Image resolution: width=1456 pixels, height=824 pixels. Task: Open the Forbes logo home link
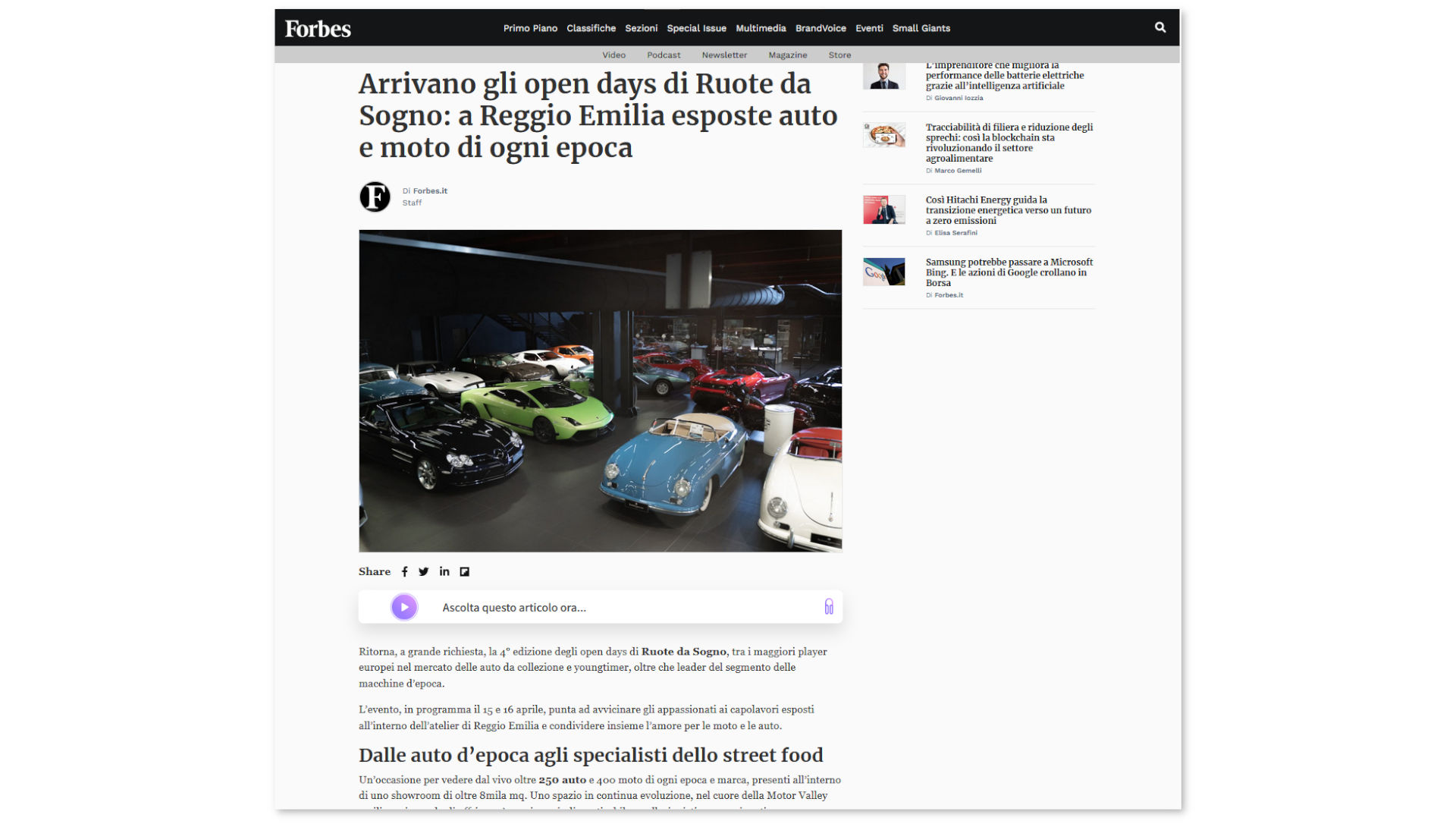tap(318, 29)
